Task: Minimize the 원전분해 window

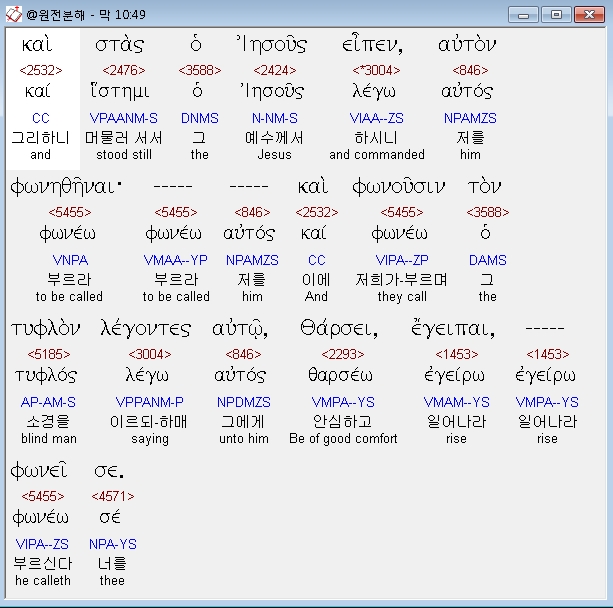Action: pos(523,15)
